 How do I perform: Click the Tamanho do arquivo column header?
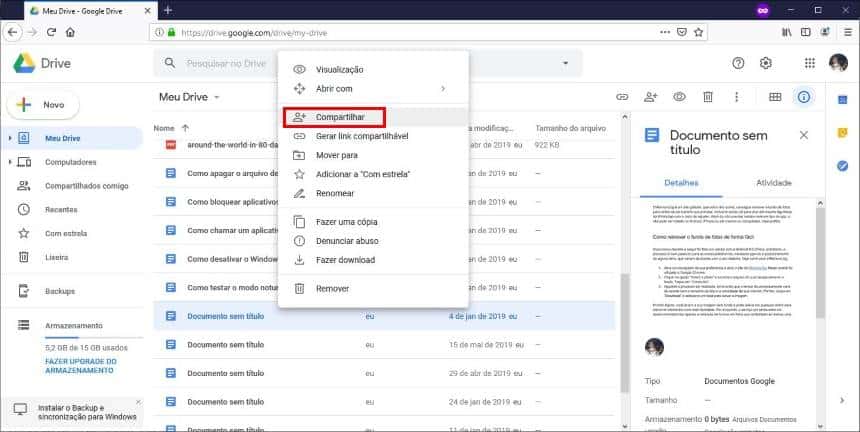tap(570, 128)
